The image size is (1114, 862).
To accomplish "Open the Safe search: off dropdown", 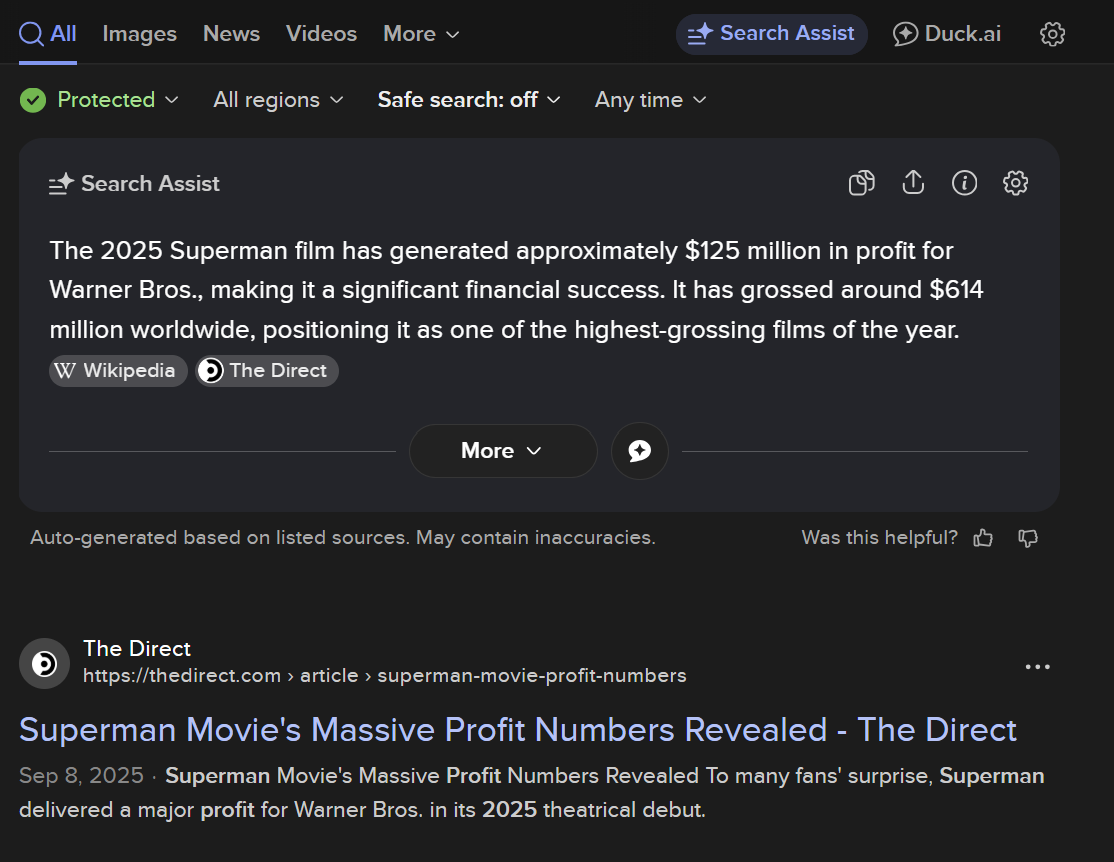I will coord(469,99).
